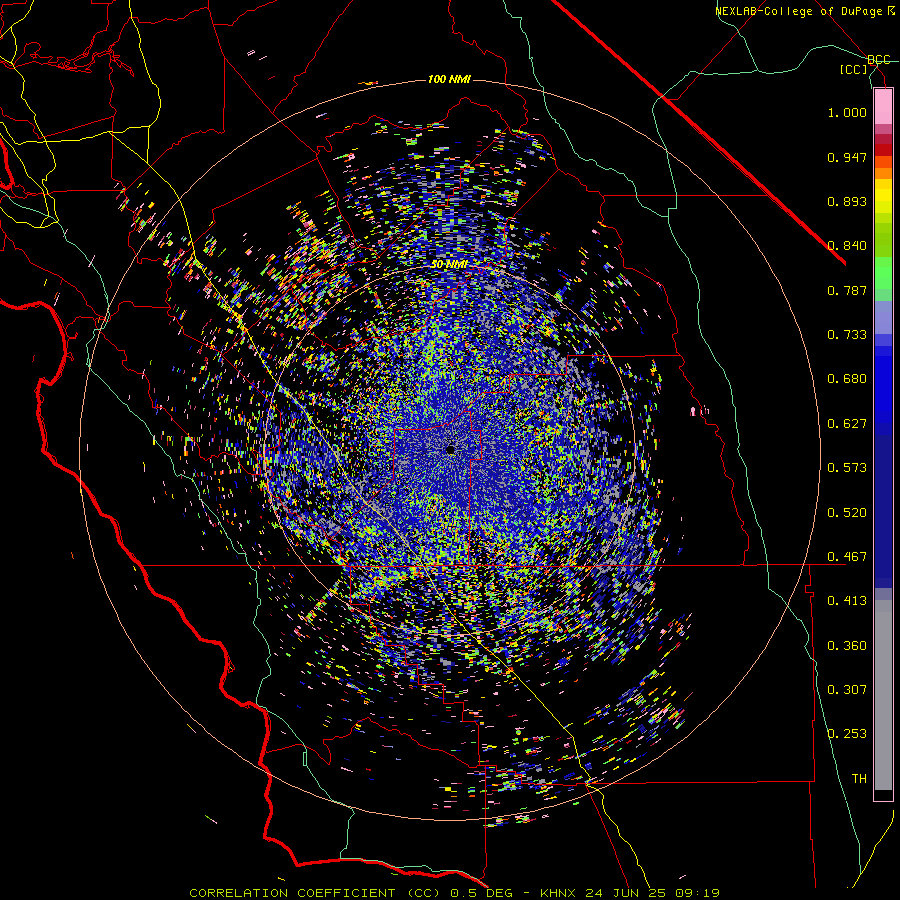Click the 50 NMI range ring label
Viewport: 900px width, 900px height.
coord(449,265)
